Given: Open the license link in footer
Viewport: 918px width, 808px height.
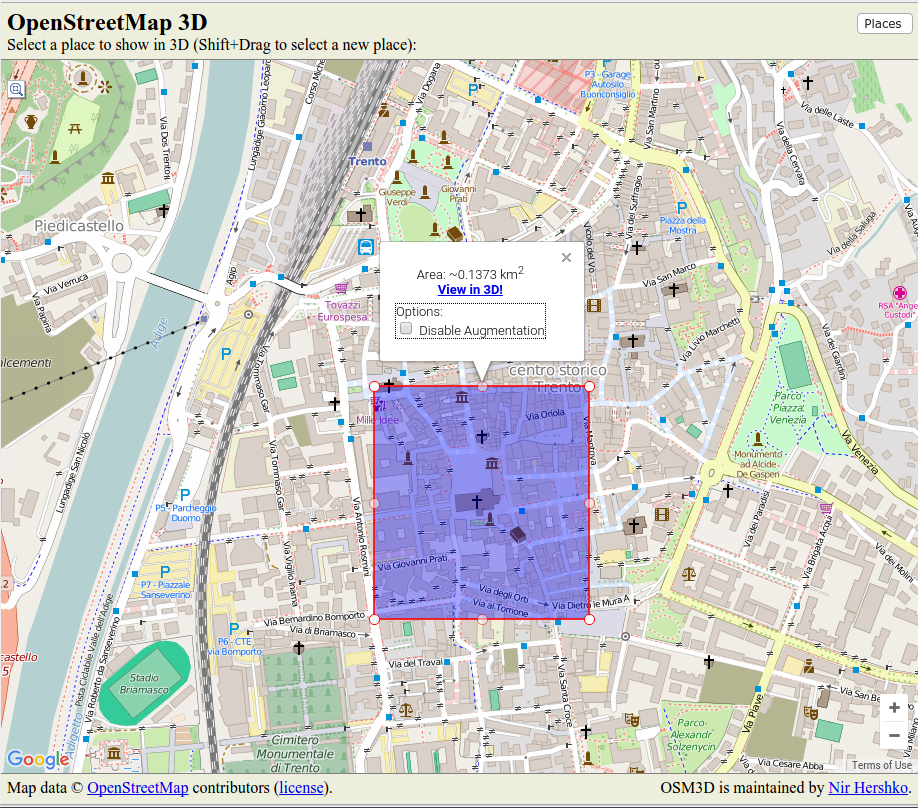Looking at the screenshot, I should [x=301, y=788].
